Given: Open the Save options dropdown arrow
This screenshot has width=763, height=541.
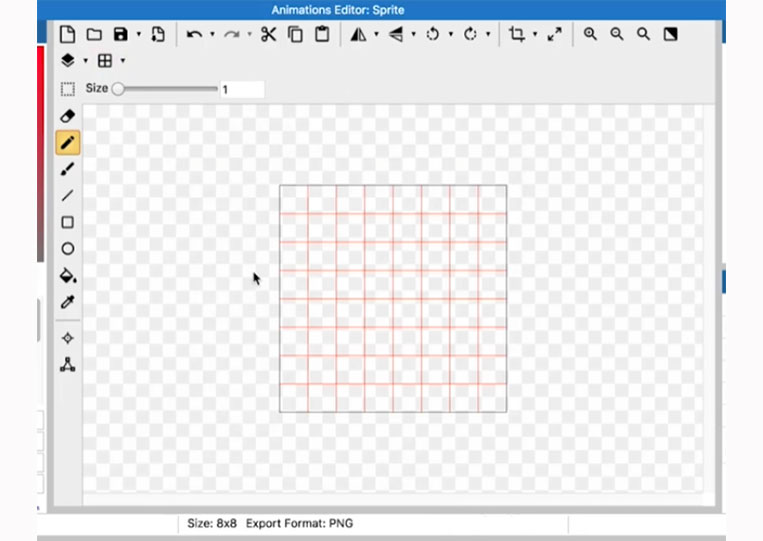Looking at the screenshot, I should click(x=139, y=35).
